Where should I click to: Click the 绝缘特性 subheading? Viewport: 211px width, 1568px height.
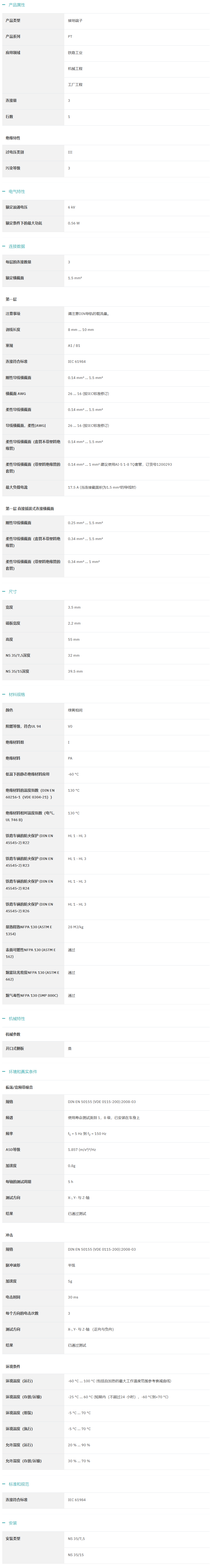pos(13,138)
